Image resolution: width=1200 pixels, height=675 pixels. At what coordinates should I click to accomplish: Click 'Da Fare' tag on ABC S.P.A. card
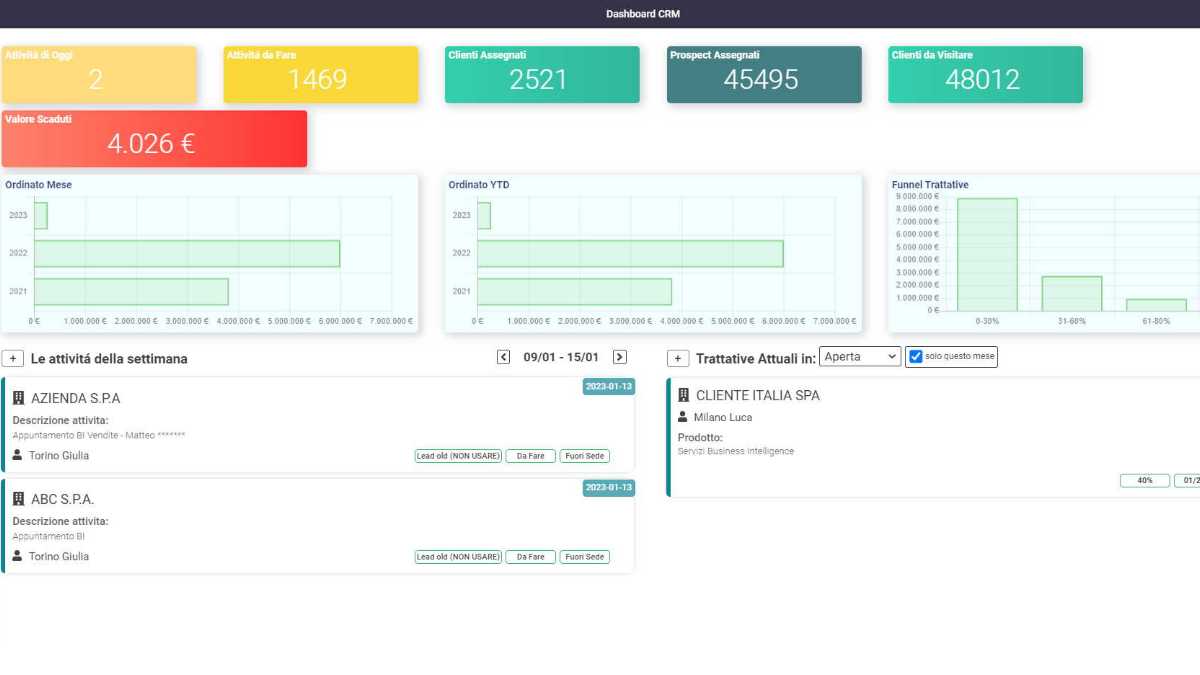pos(530,557)
